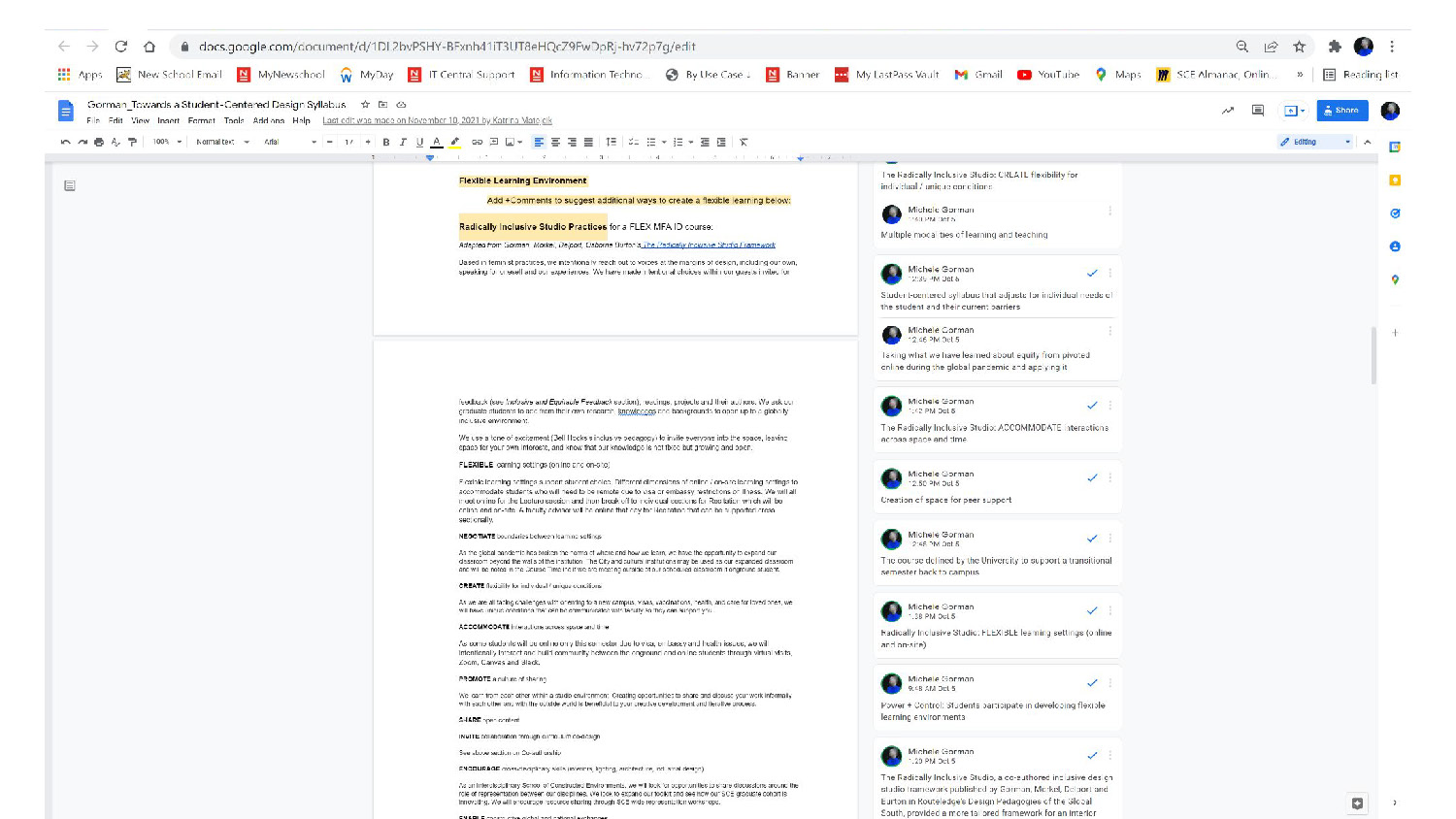The width and height of the screenshot is (1456, 819).
Task: Open The Radically Inclusive Studio Framework link
Action: coord(709,246)
